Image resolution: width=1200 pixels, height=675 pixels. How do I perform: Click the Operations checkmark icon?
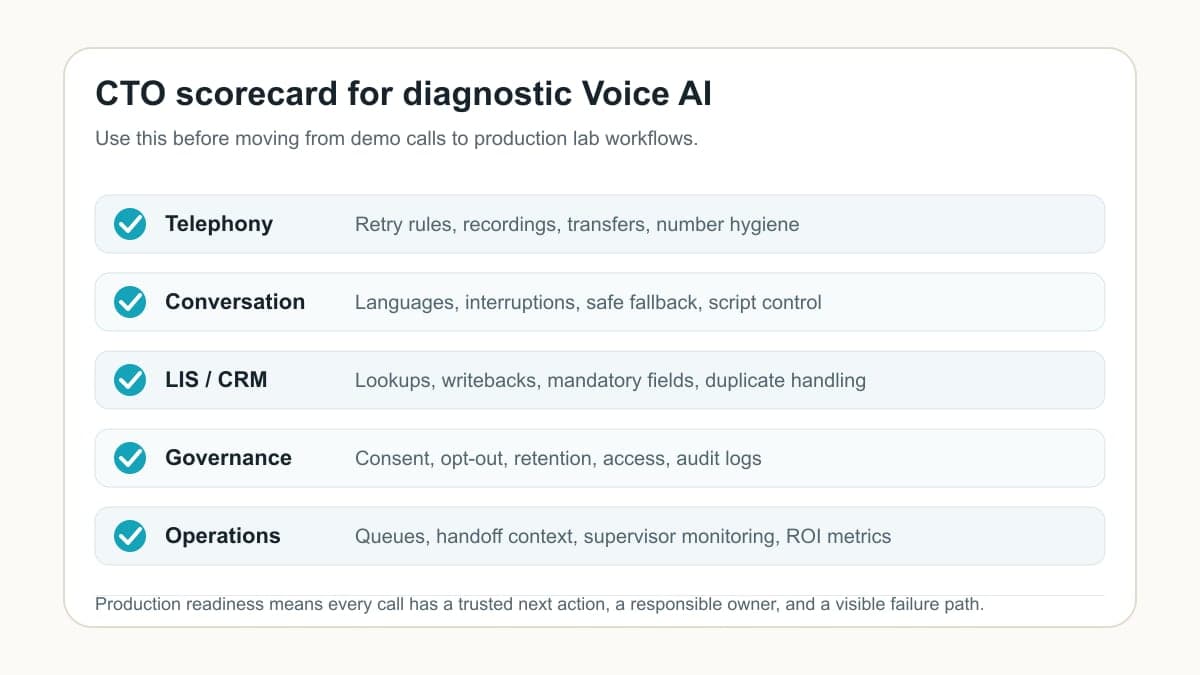pos(130,536)
